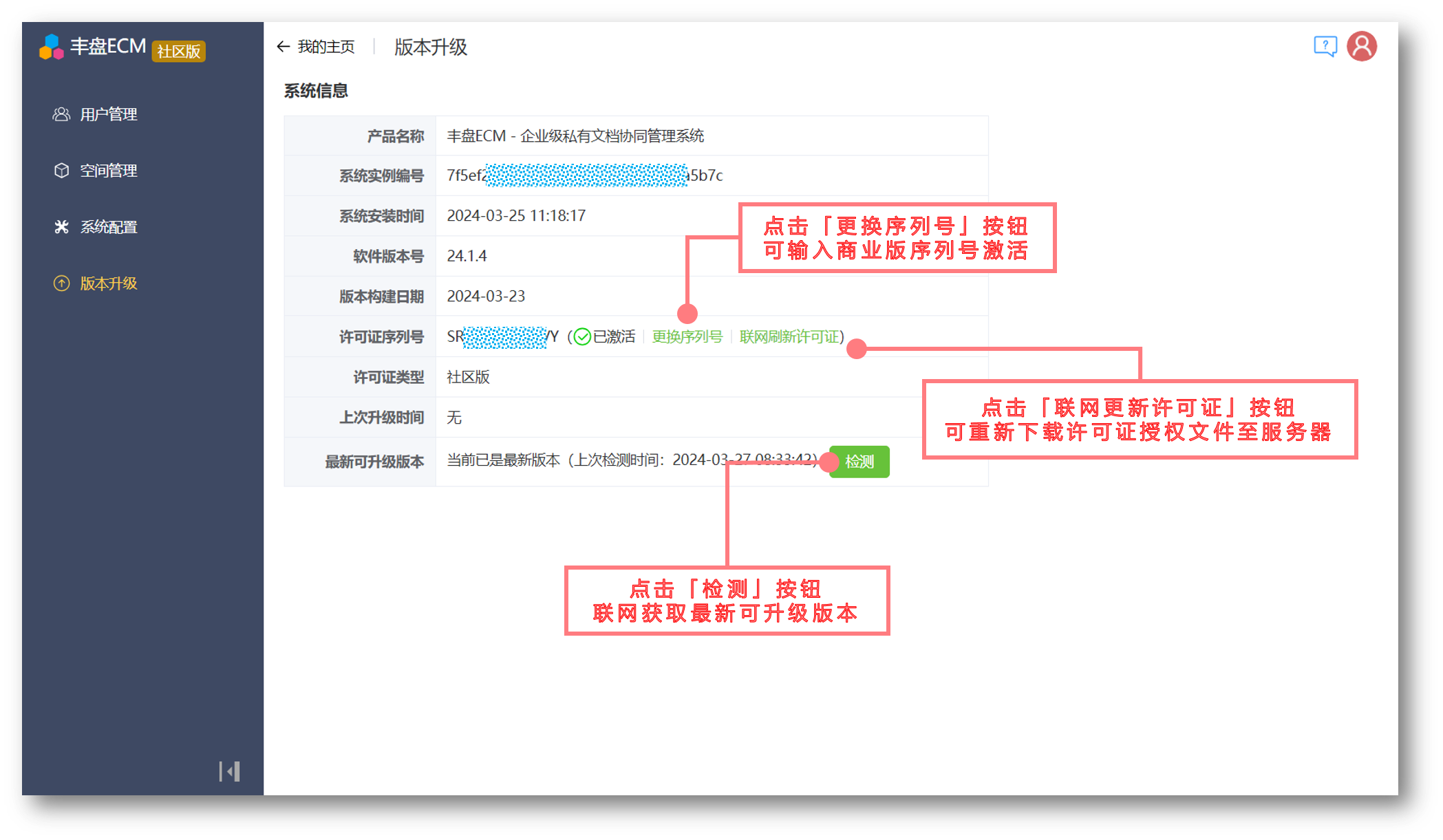Viewport: 1443px width, 840px height.
Task: Click the 系统配置 tools icon
Action: click(61, 227)
